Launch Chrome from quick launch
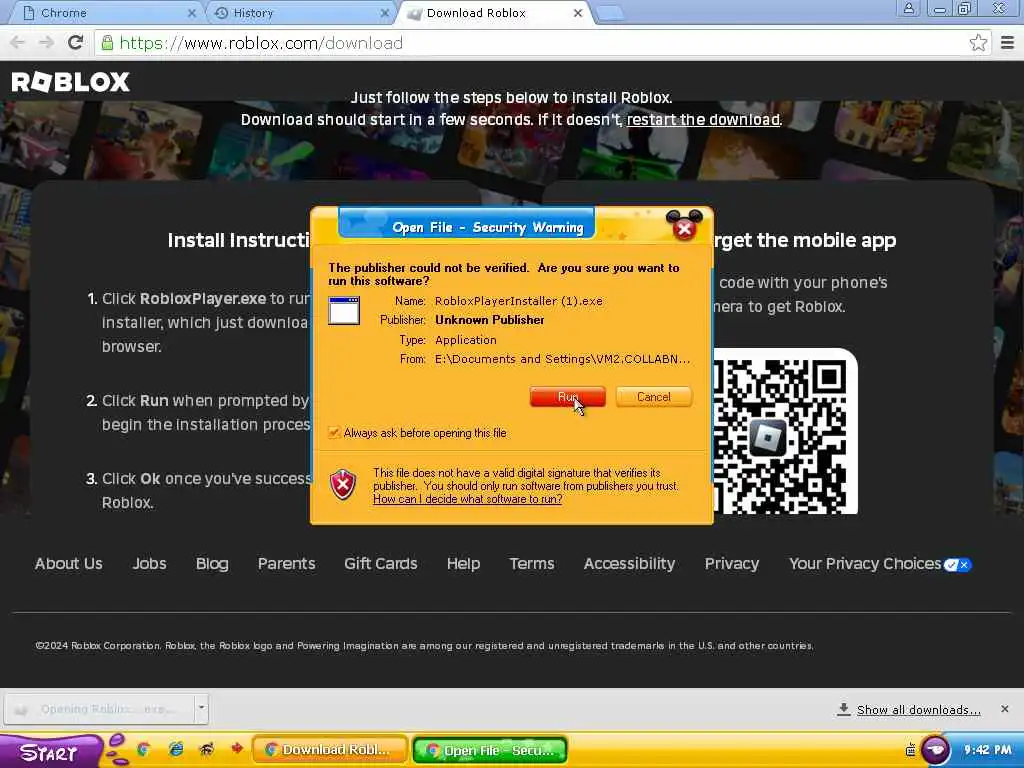This screenshot has height=768, width=1024. [x=143, y=749]
